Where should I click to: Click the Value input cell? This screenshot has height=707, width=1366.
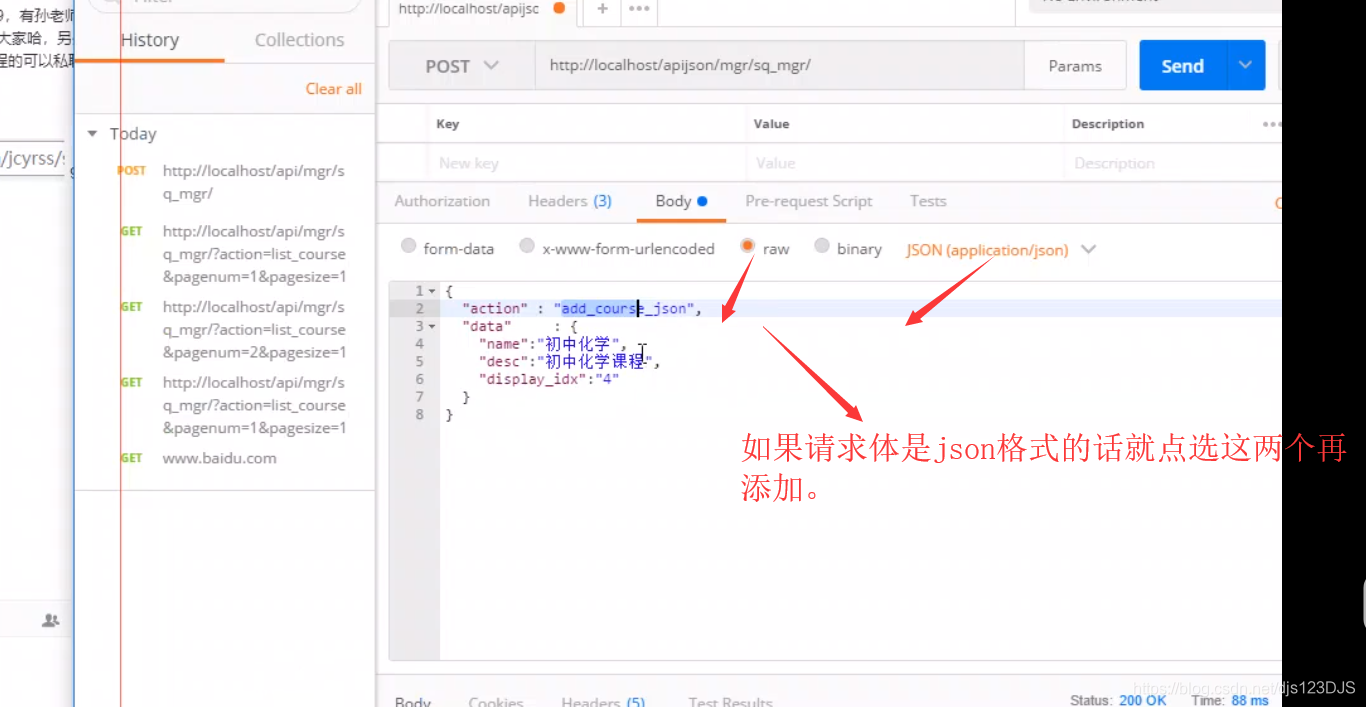point(906,163)
